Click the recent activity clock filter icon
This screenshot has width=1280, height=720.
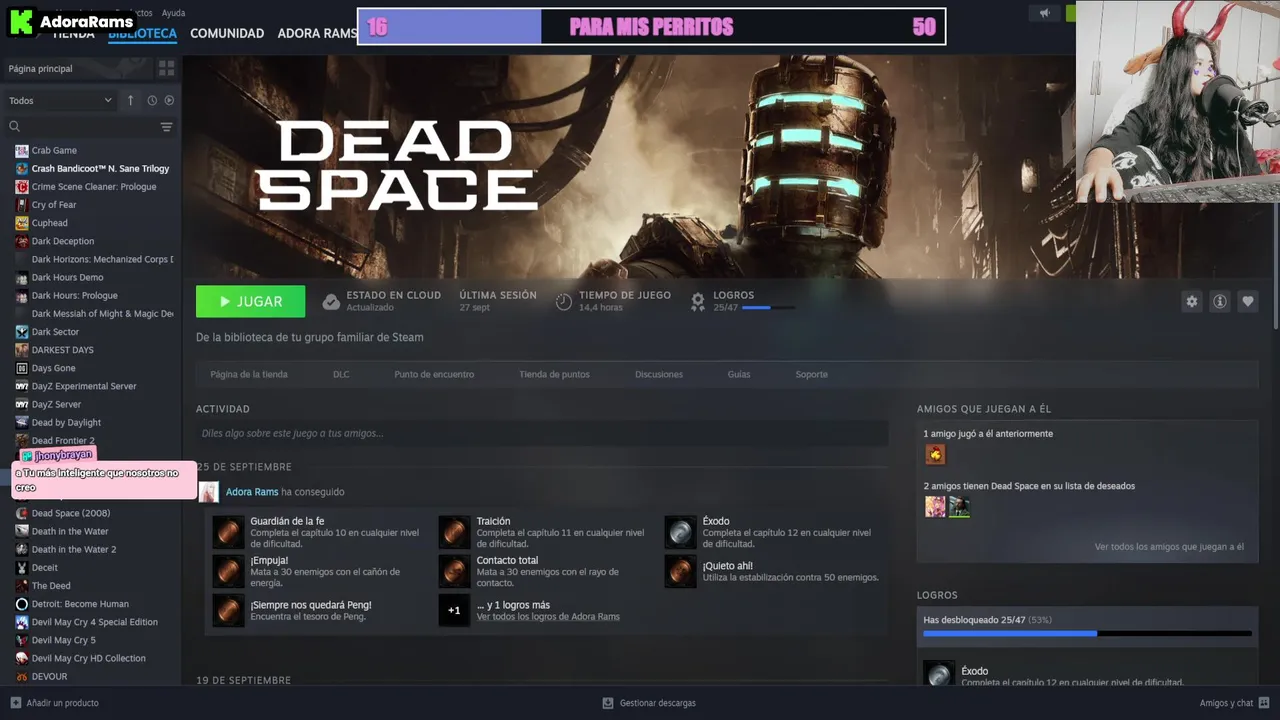152,100
